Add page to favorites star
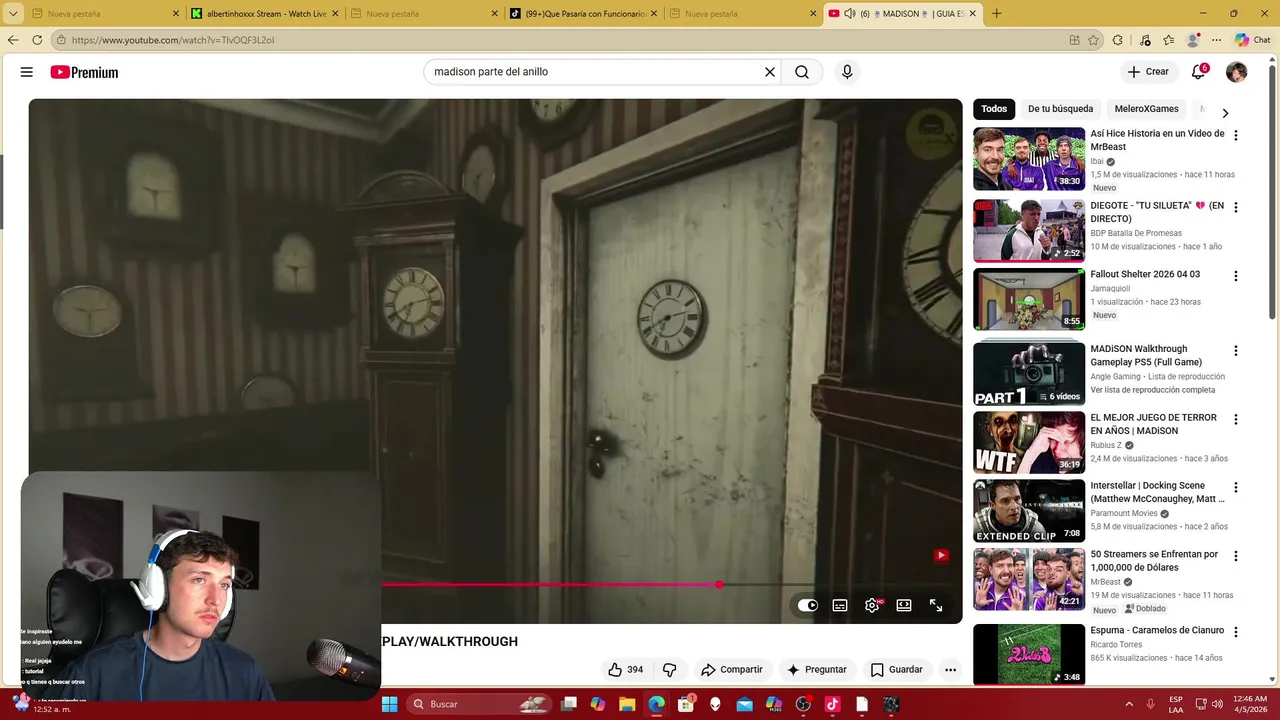This screenshot has height=720, width=1280. pyautogui.click(x=1093, y=40)
